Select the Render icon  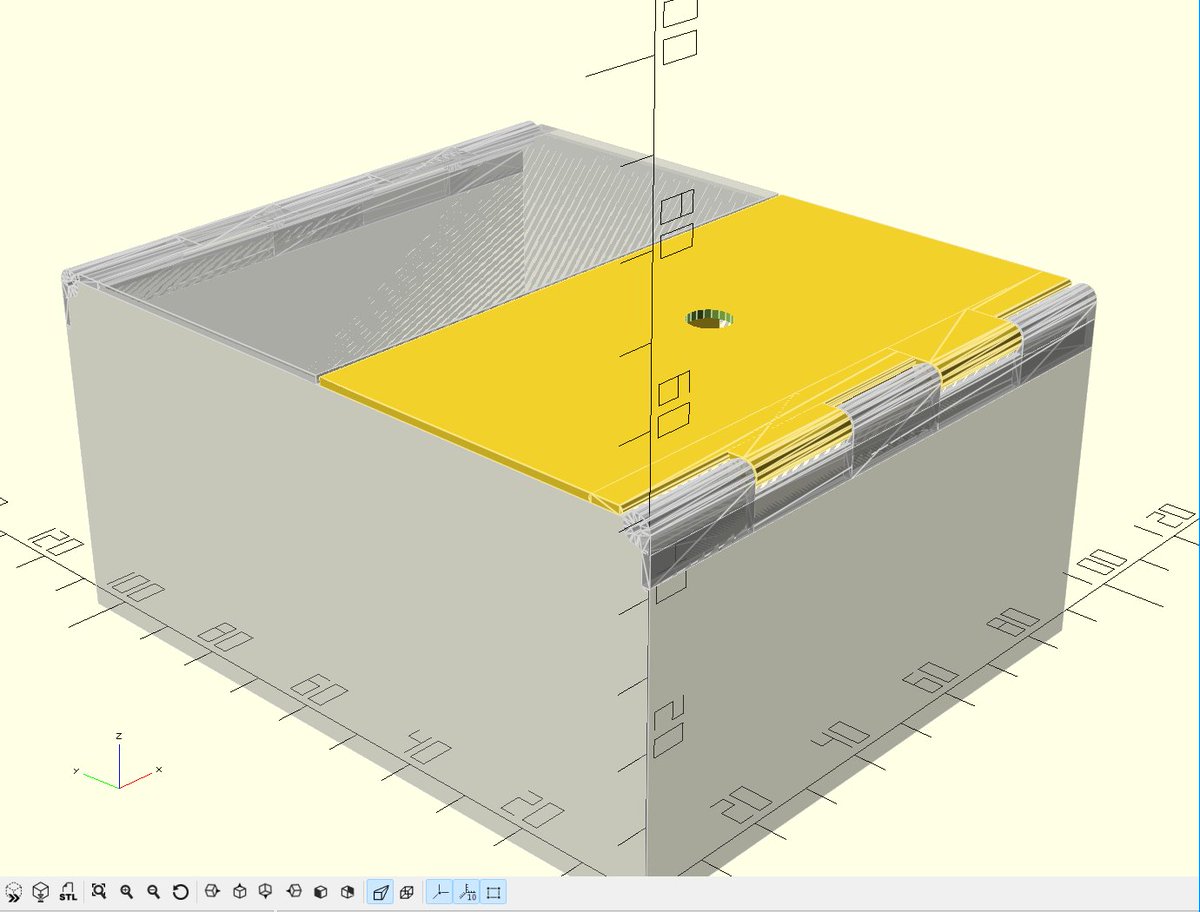41,893
